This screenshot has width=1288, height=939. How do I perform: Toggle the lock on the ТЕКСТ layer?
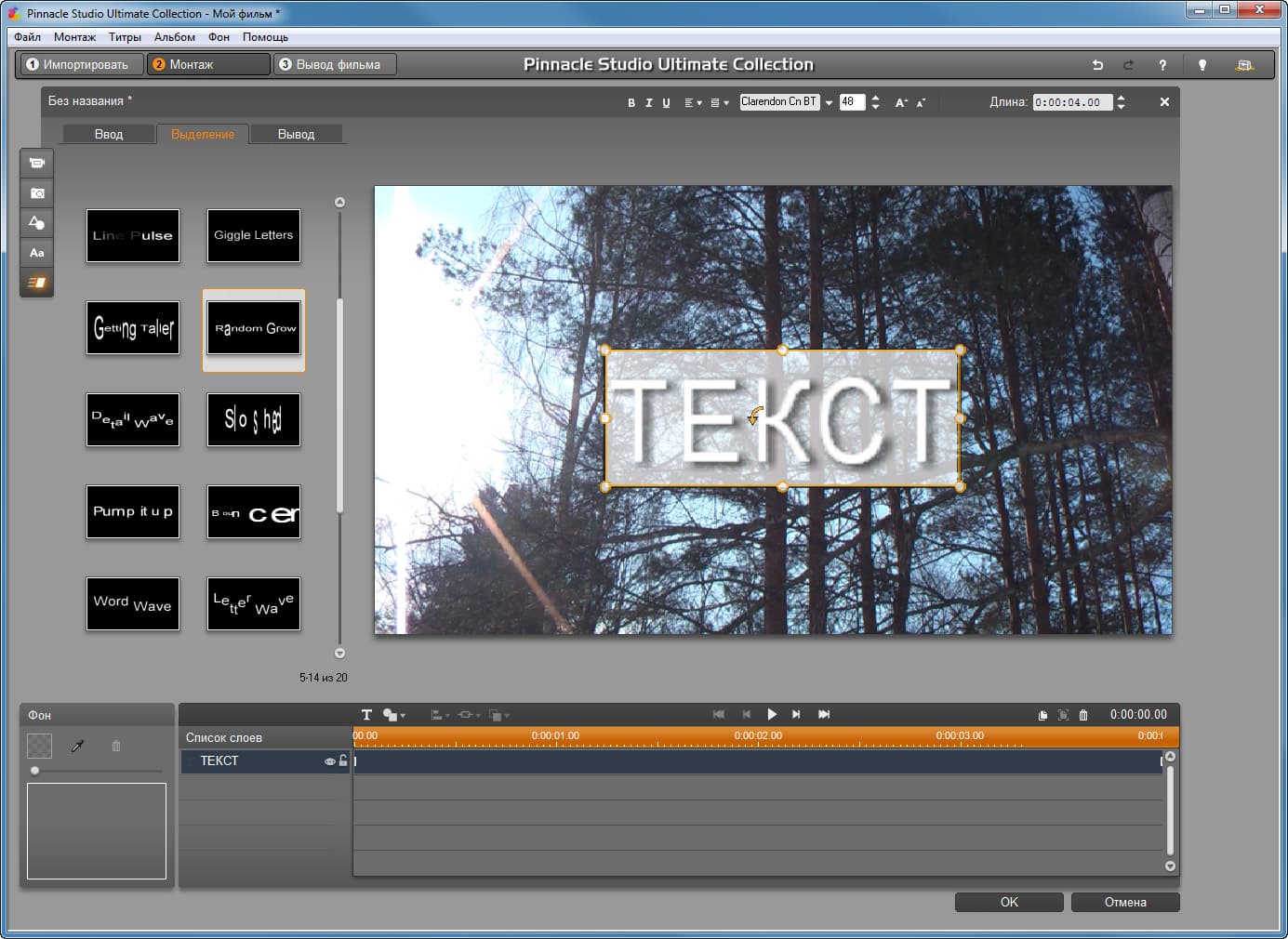tap(343, 760)
